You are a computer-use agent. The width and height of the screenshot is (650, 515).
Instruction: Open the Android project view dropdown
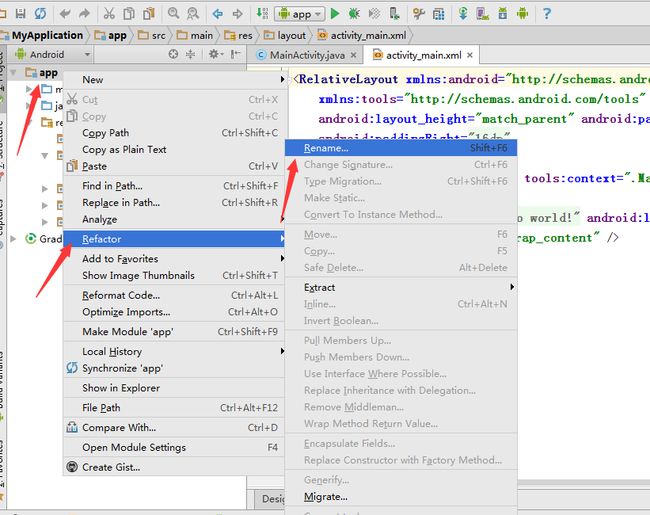pyautogui.click(x=52, y=54)
